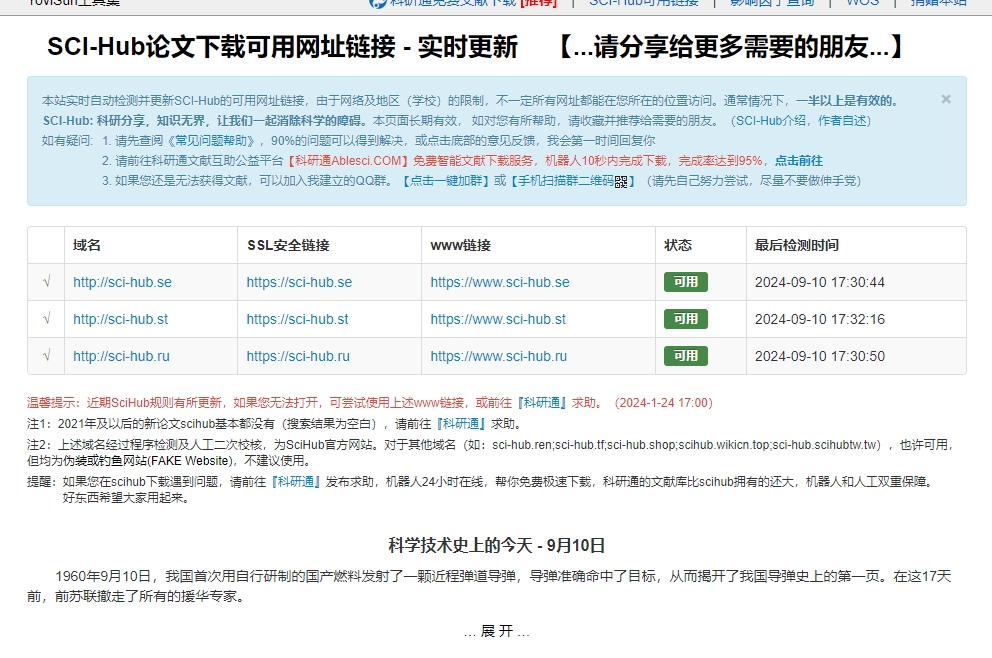The width and height of the screenshot is (992, 658).
Task: Open the https://www.sci-hub.st link
Action: coord(498,320)
